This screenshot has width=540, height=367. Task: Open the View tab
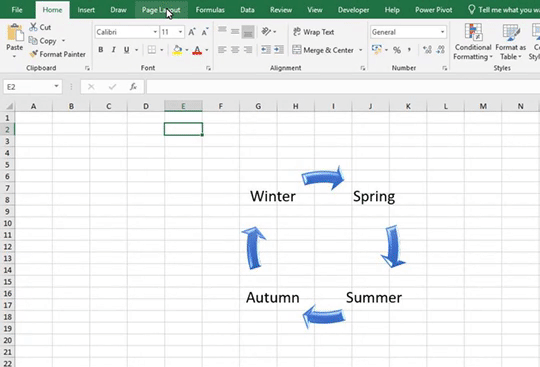pyautogui.click(x=315, y=10)
